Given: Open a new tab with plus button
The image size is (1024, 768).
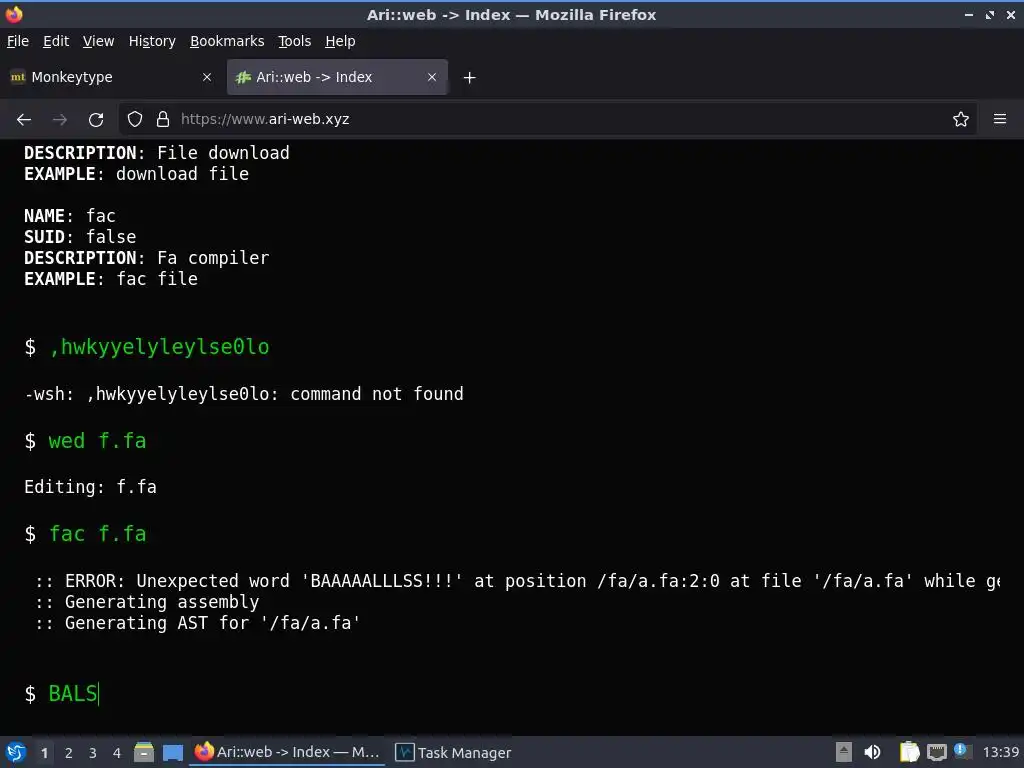Looking at the screenshot, I should point(470,78).
